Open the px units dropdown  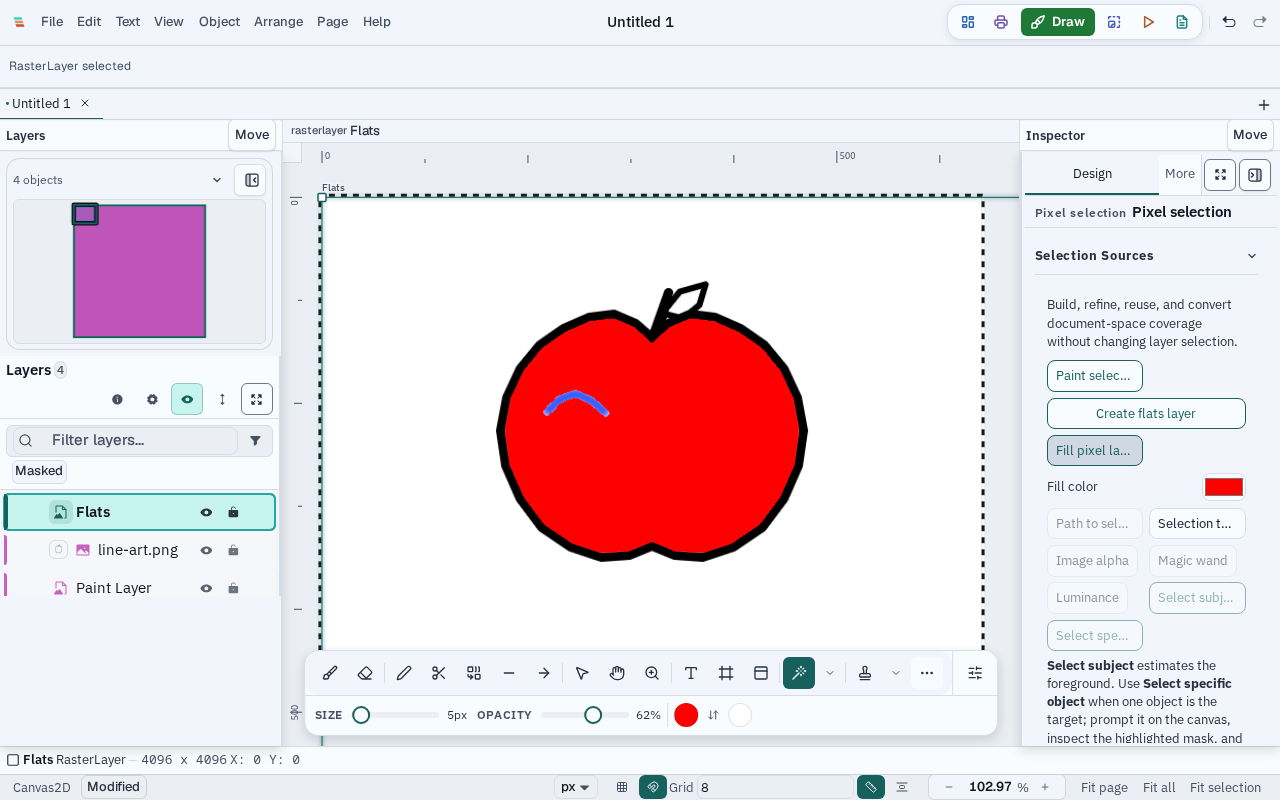(576, 787)
